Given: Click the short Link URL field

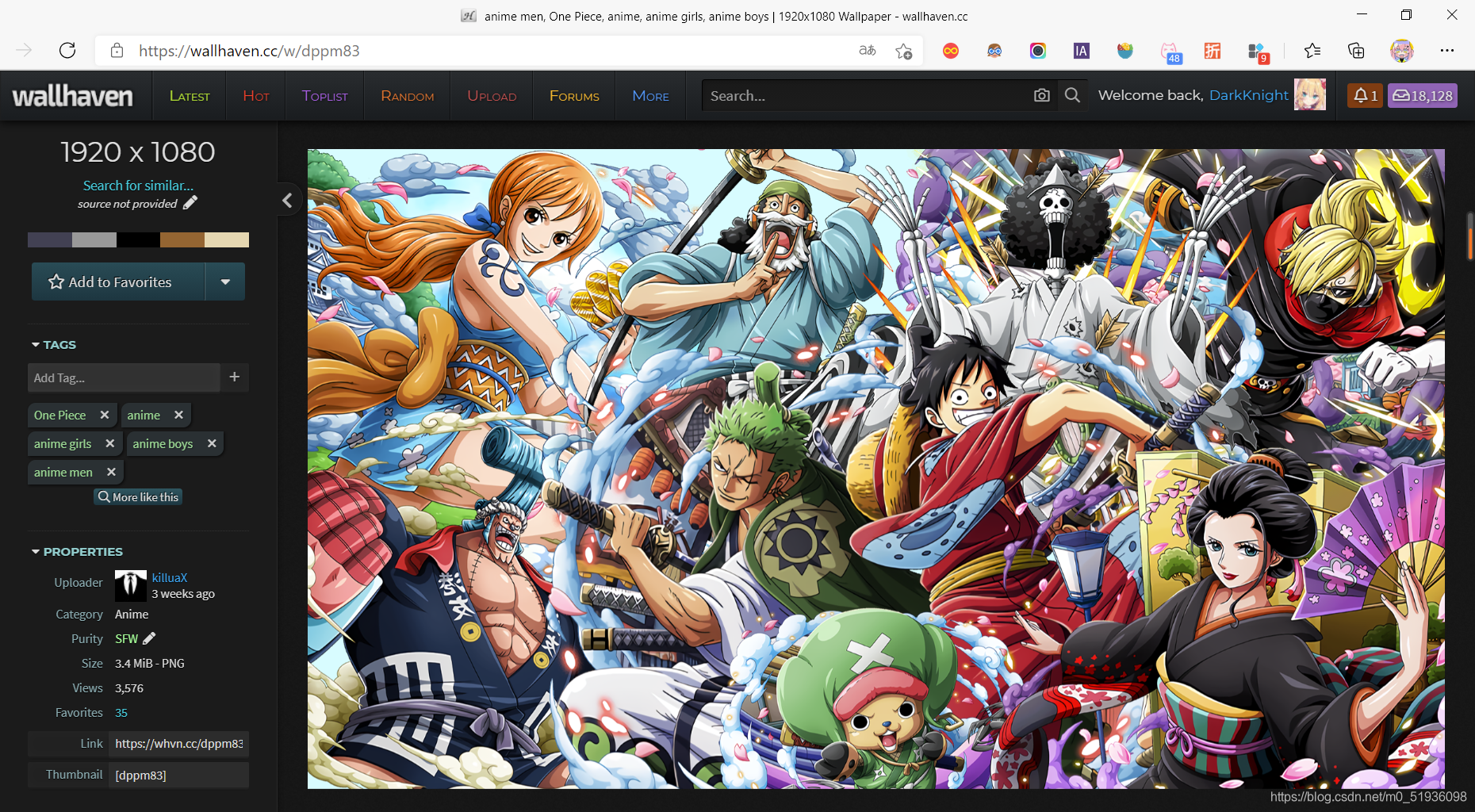Looking at the screenshot, I should pyautogui.click(x=178, y=743).
